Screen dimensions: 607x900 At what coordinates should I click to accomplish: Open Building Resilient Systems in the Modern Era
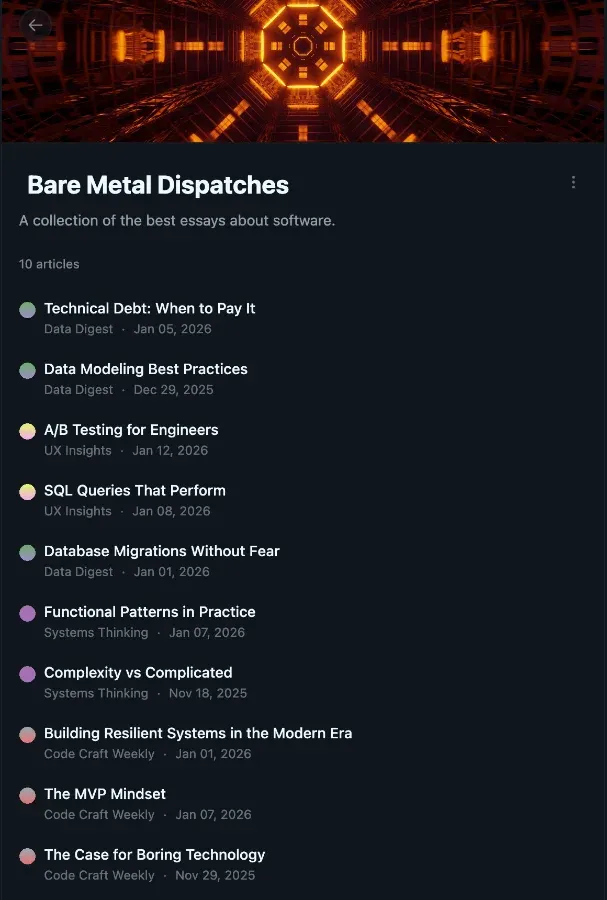point(197,733)
